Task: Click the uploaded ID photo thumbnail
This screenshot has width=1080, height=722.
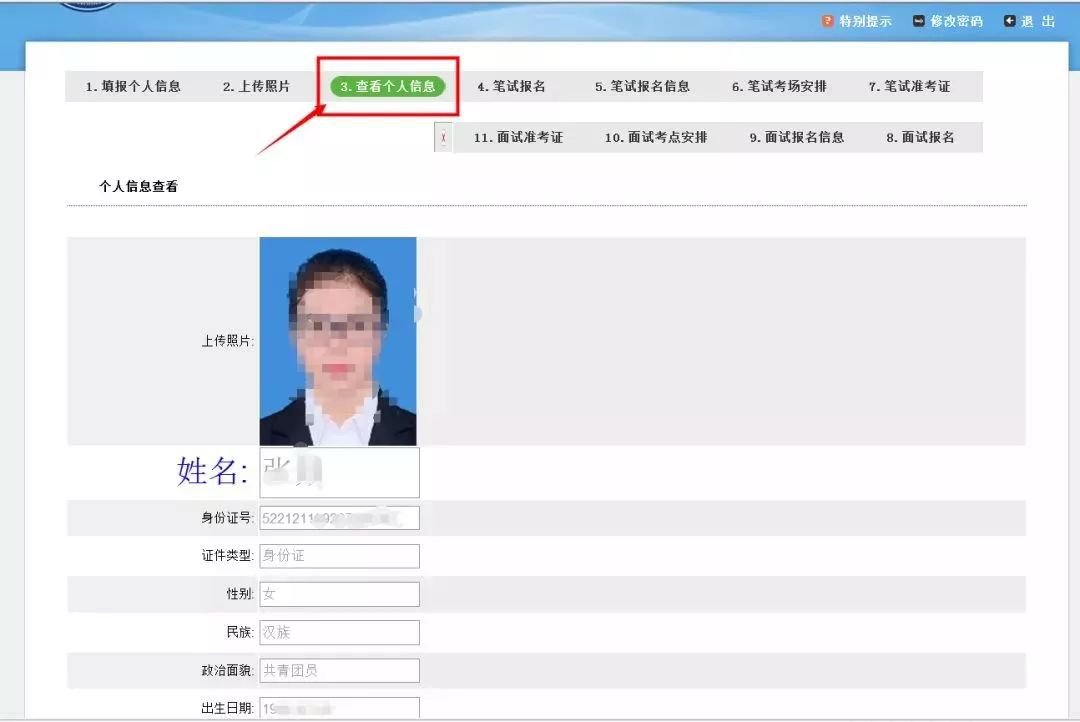Action: click(338, 341)
